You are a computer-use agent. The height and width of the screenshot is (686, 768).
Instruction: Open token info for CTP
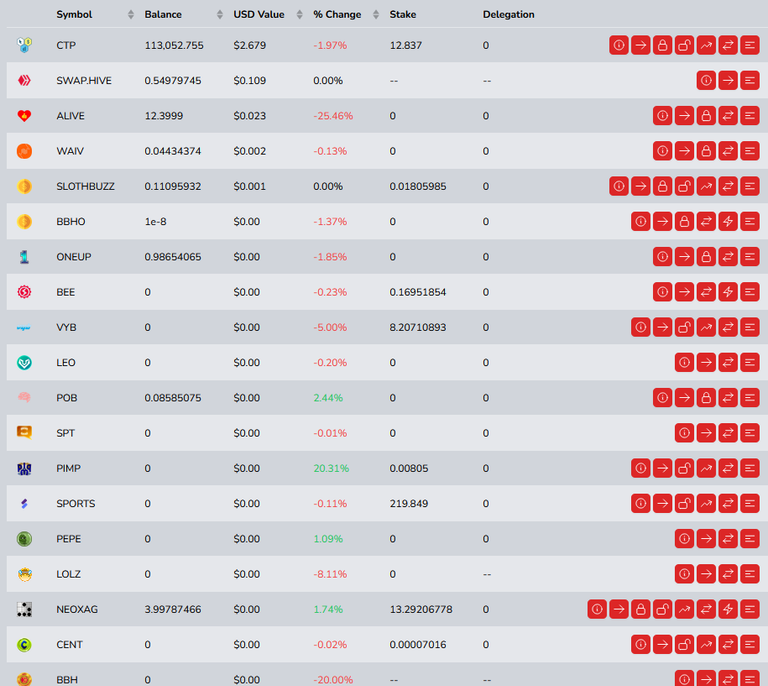pyautogui.click(x=619, y=46)
